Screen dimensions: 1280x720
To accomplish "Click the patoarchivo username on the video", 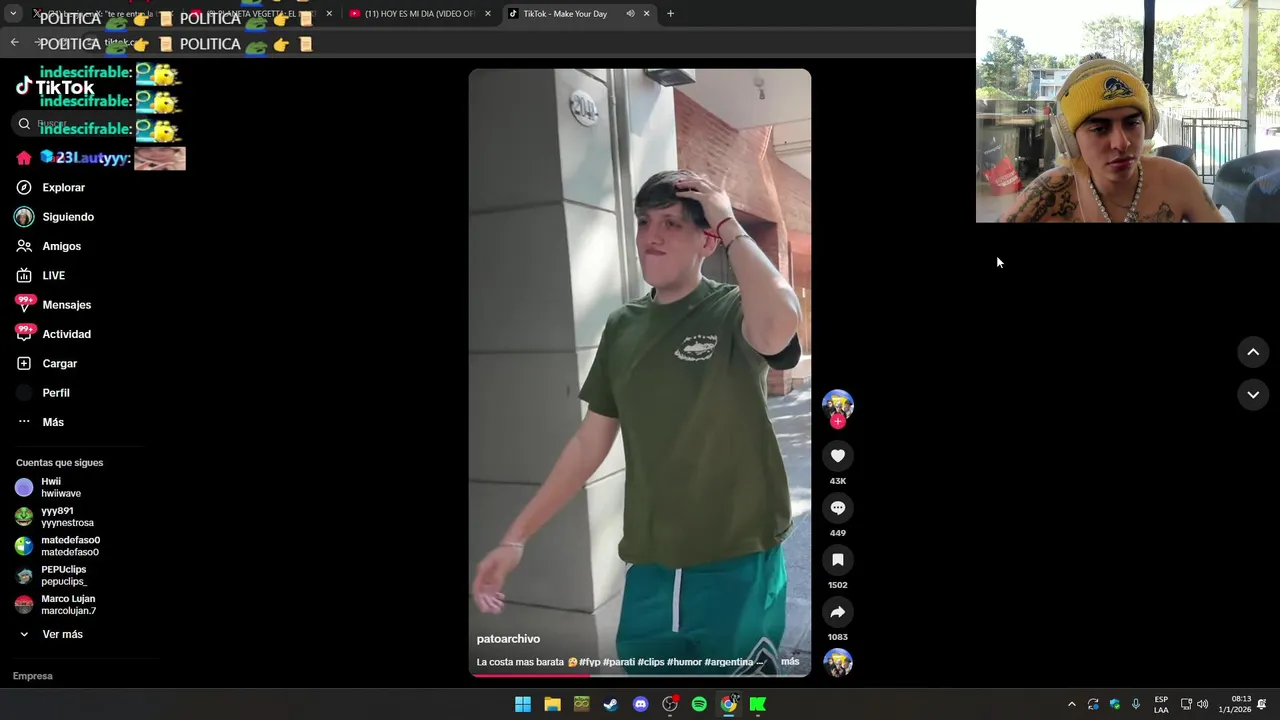I will coord(508,639).
